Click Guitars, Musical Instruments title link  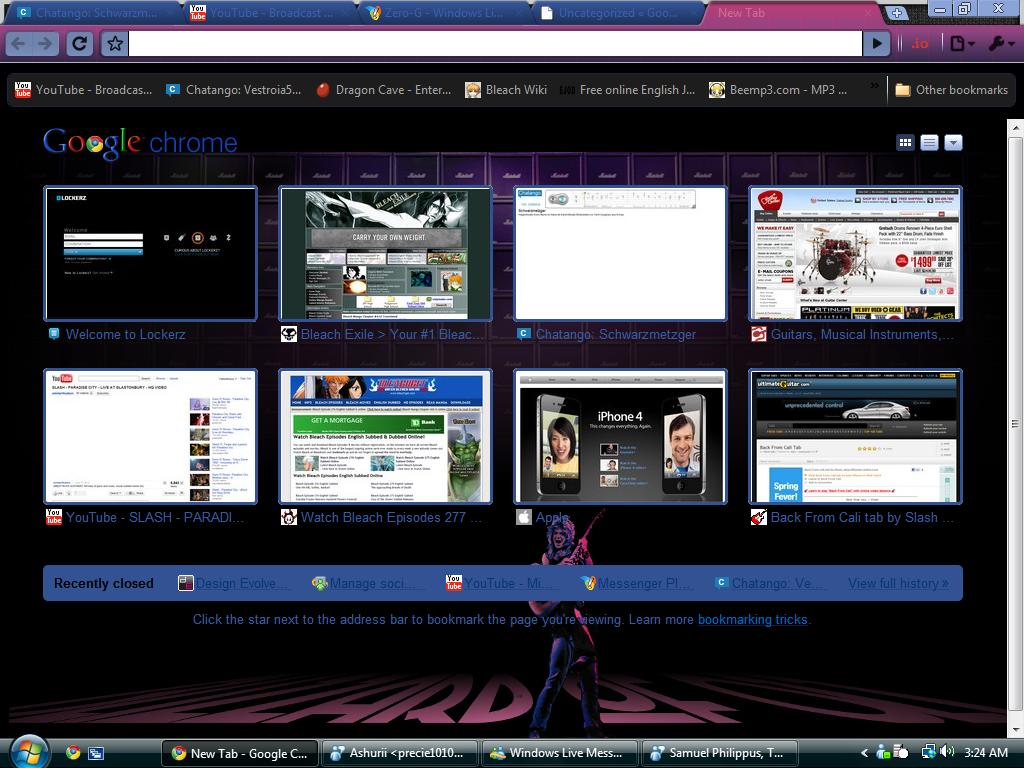click(862, 334)
